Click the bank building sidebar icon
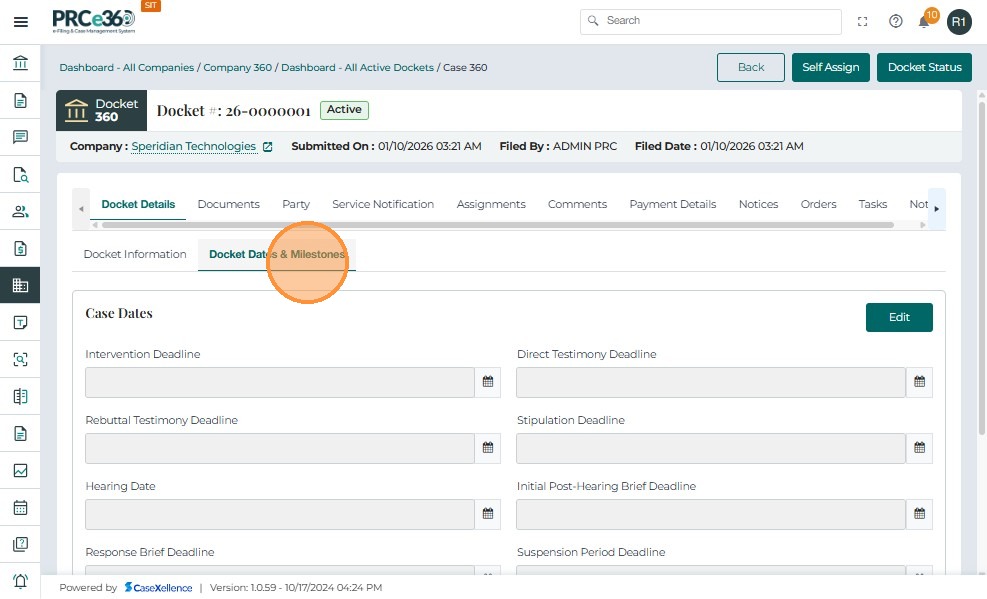Image resolution: width=987 pixels, height=599 pixels. (x=20, y=64)
